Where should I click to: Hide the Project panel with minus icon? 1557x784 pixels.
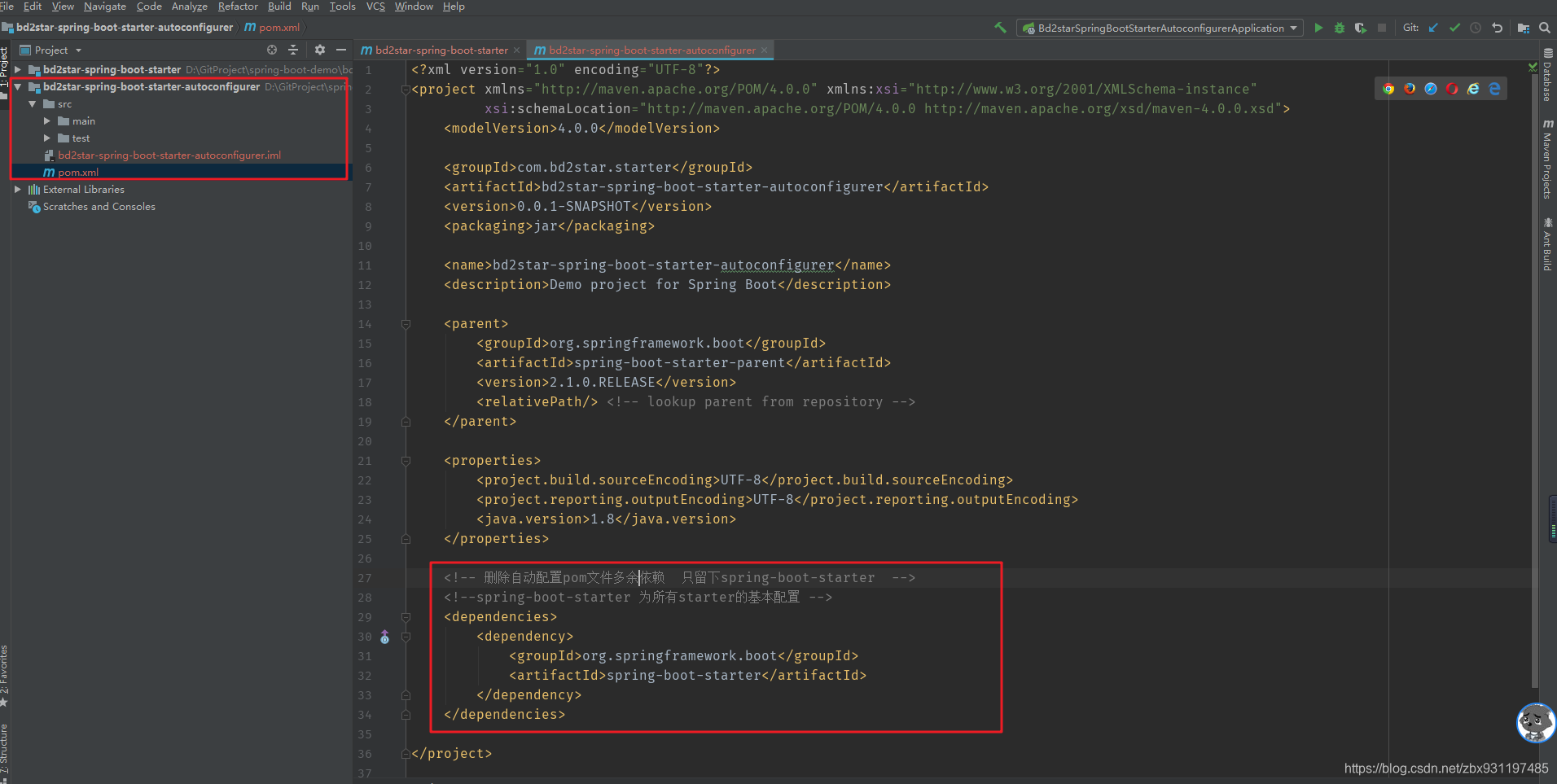pos(341,50)
